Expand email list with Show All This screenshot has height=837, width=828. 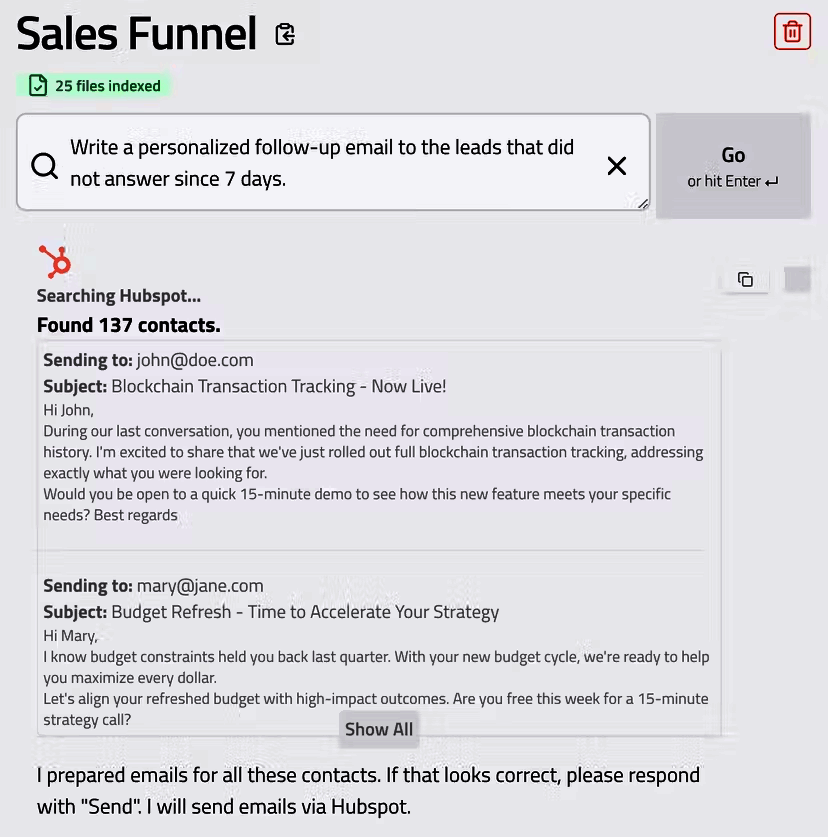[x=379, y=729]
